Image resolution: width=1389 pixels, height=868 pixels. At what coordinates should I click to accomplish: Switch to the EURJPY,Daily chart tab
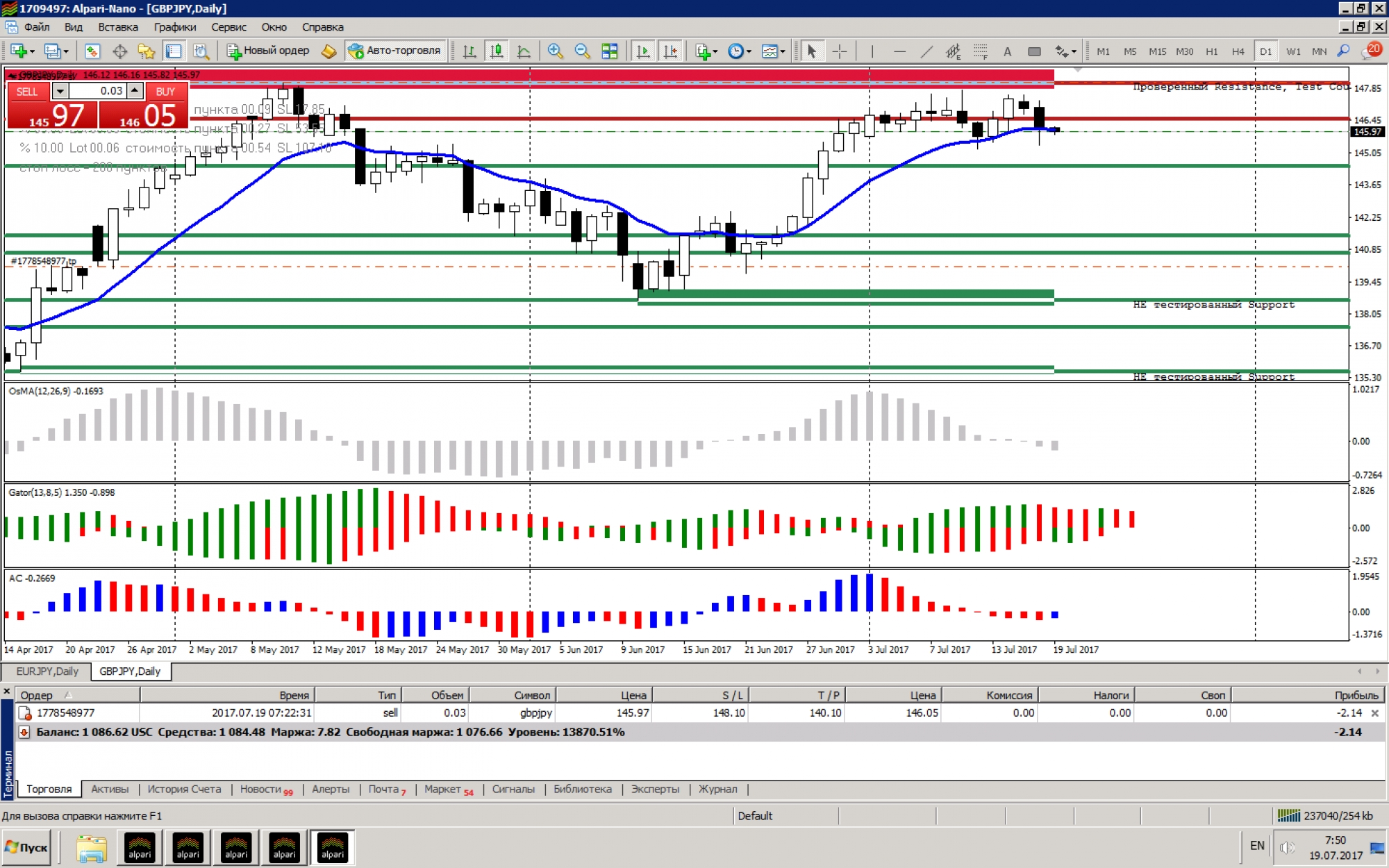(x=47, y=671)
